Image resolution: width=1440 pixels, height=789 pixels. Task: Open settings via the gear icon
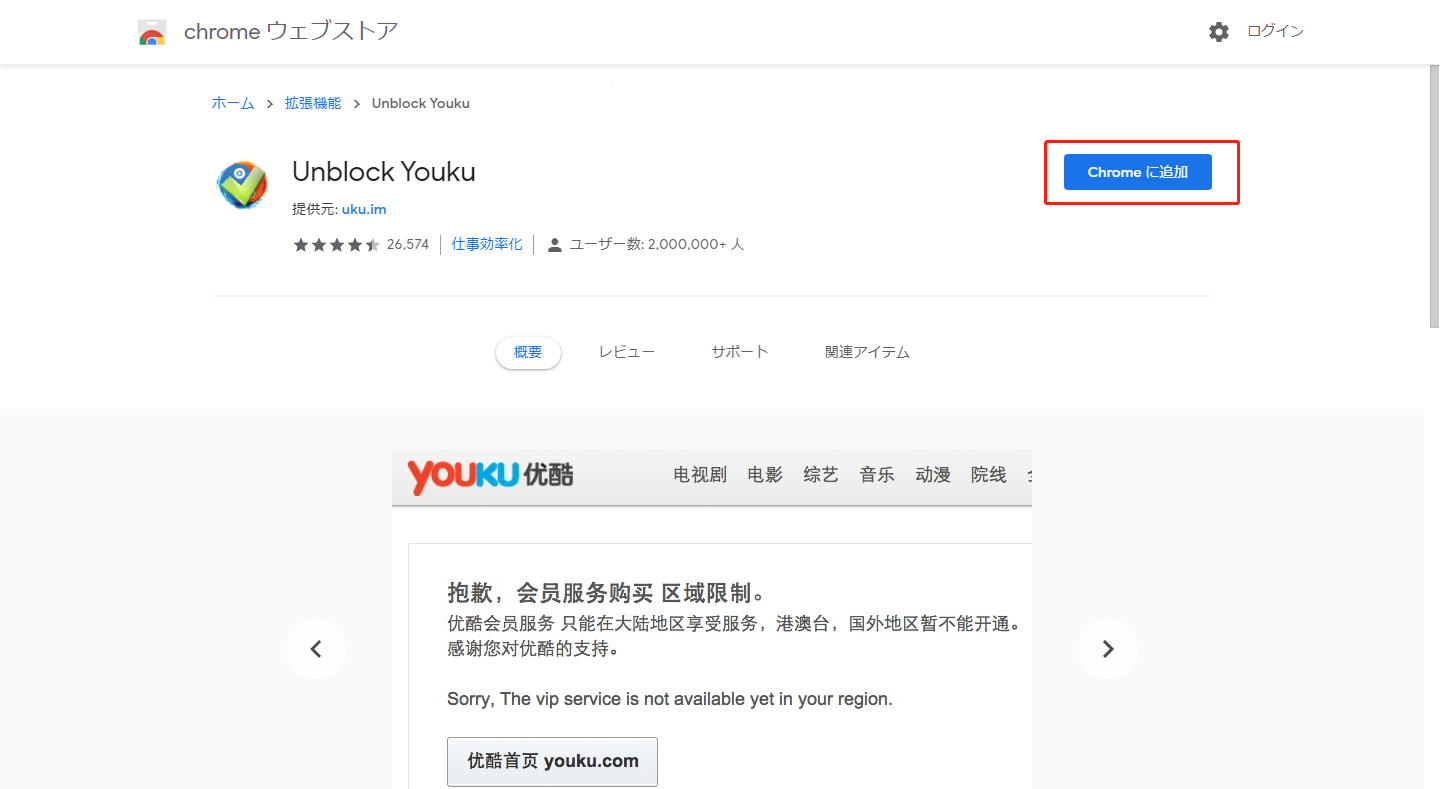(x=1218, y=32)
